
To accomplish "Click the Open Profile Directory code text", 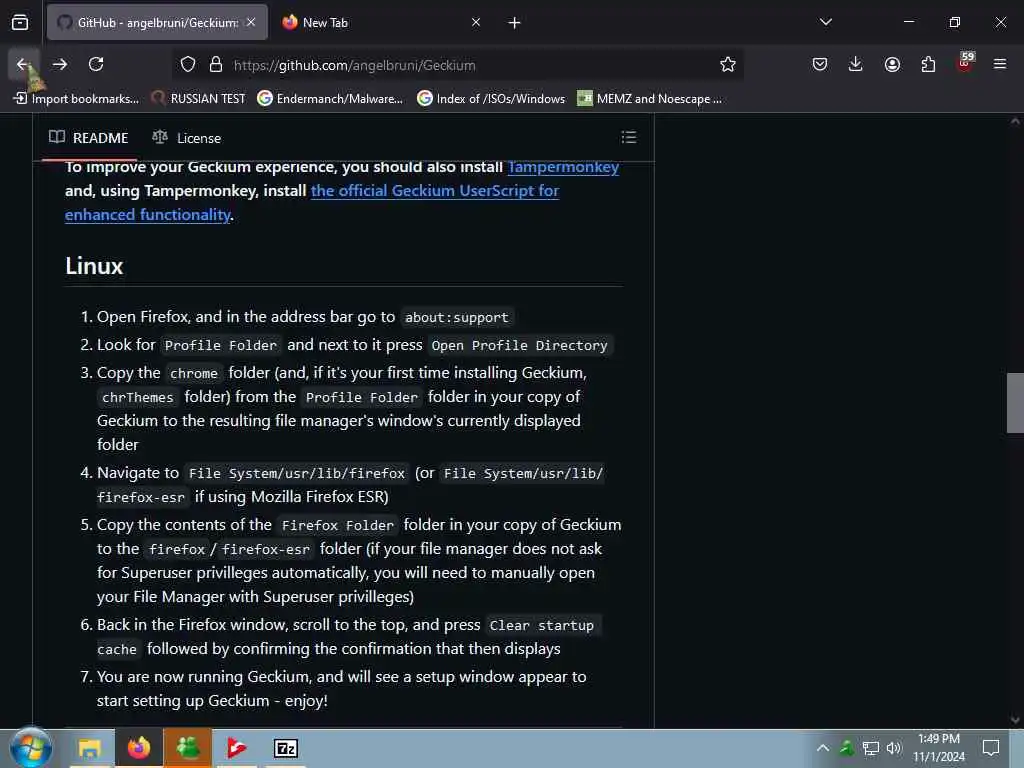I will tap(519, 345).
